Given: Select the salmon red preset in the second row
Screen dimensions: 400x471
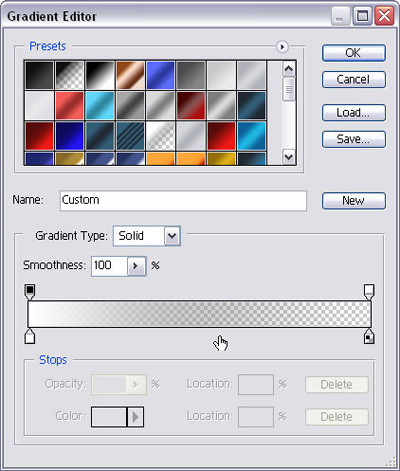Looking at the screenshot, I should click(x=70, y=106).
